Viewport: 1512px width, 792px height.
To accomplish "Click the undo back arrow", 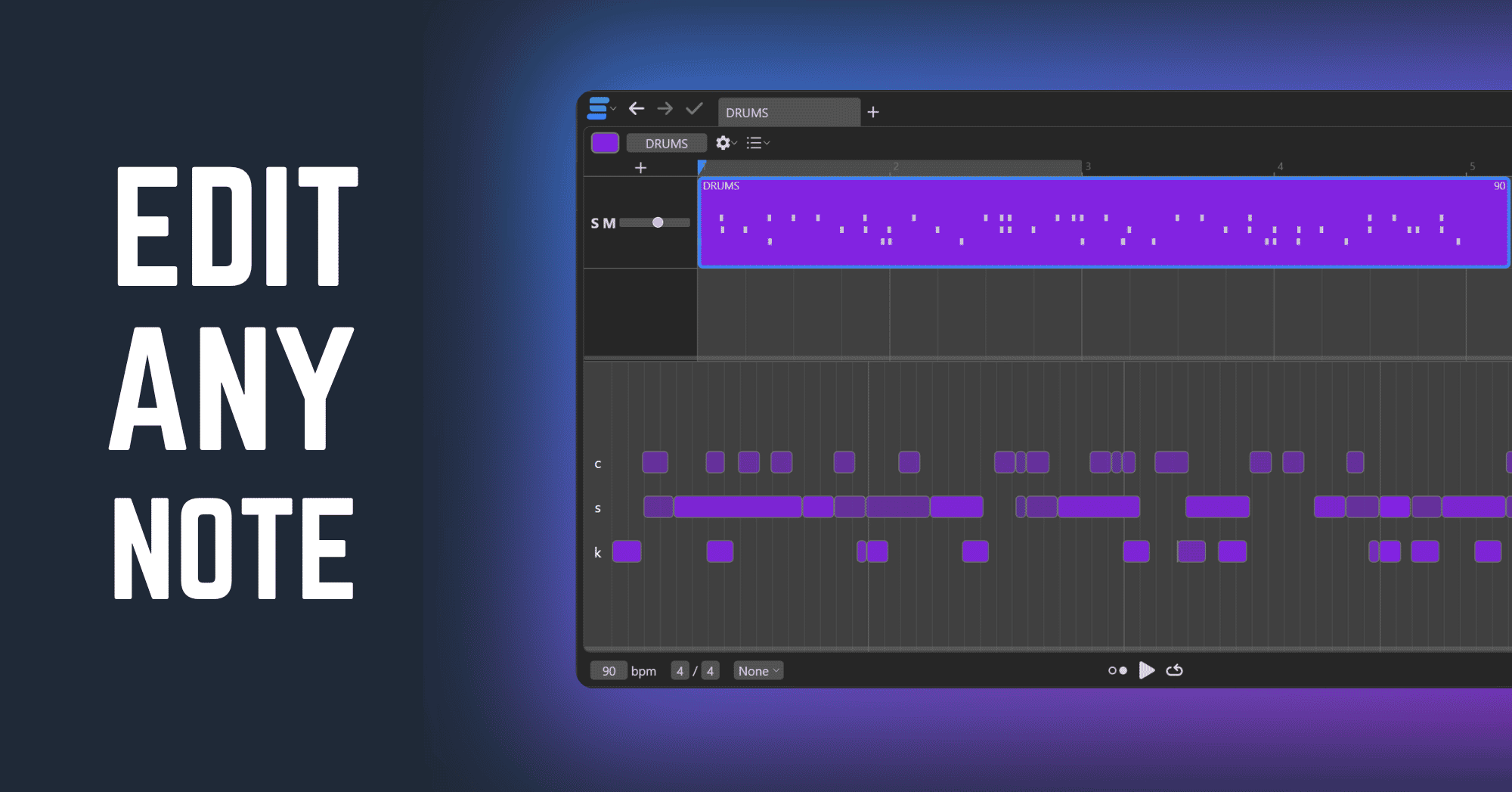I will click(x=637, y=109).
